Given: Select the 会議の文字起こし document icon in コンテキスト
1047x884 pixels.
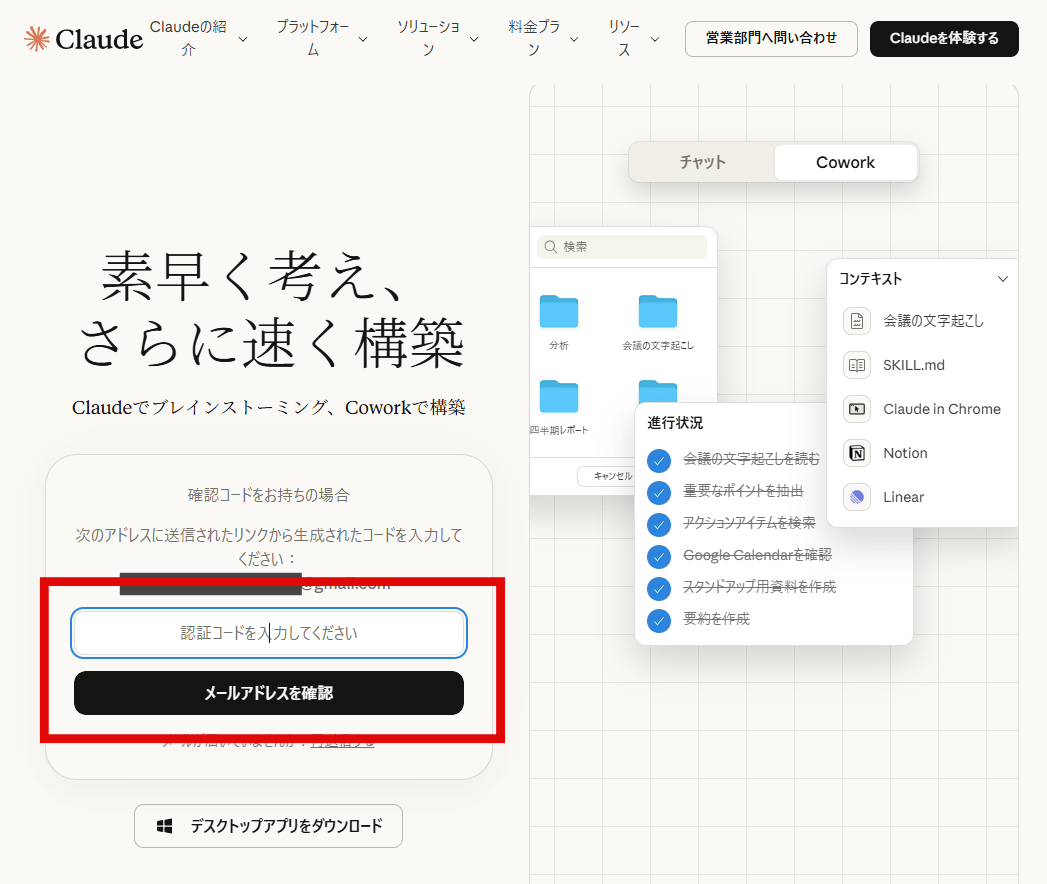Looking at the screenshot, I should [x=856, y=321].
